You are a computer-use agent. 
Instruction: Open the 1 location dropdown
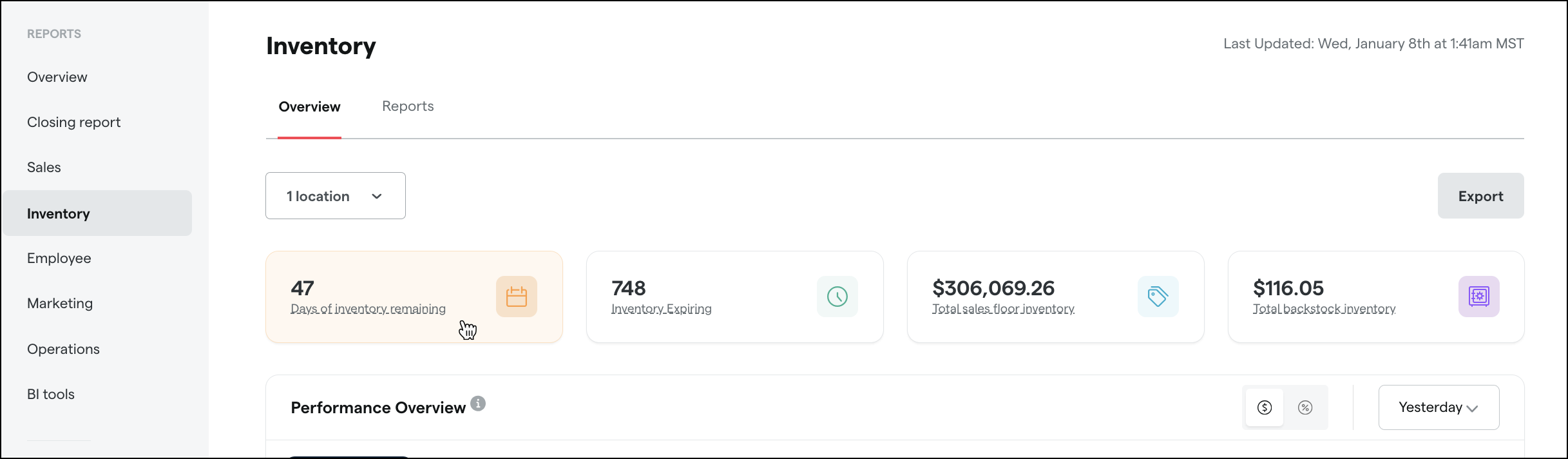tap(336, 195)
